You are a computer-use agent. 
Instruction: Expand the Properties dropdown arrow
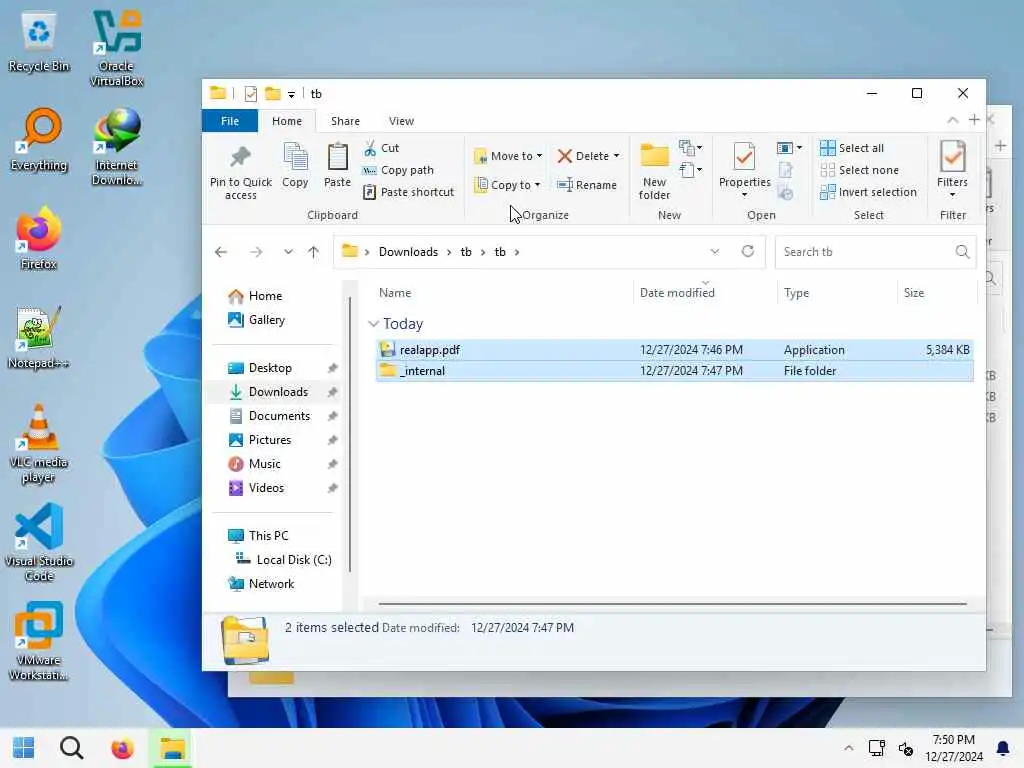(x=744, y=194)
